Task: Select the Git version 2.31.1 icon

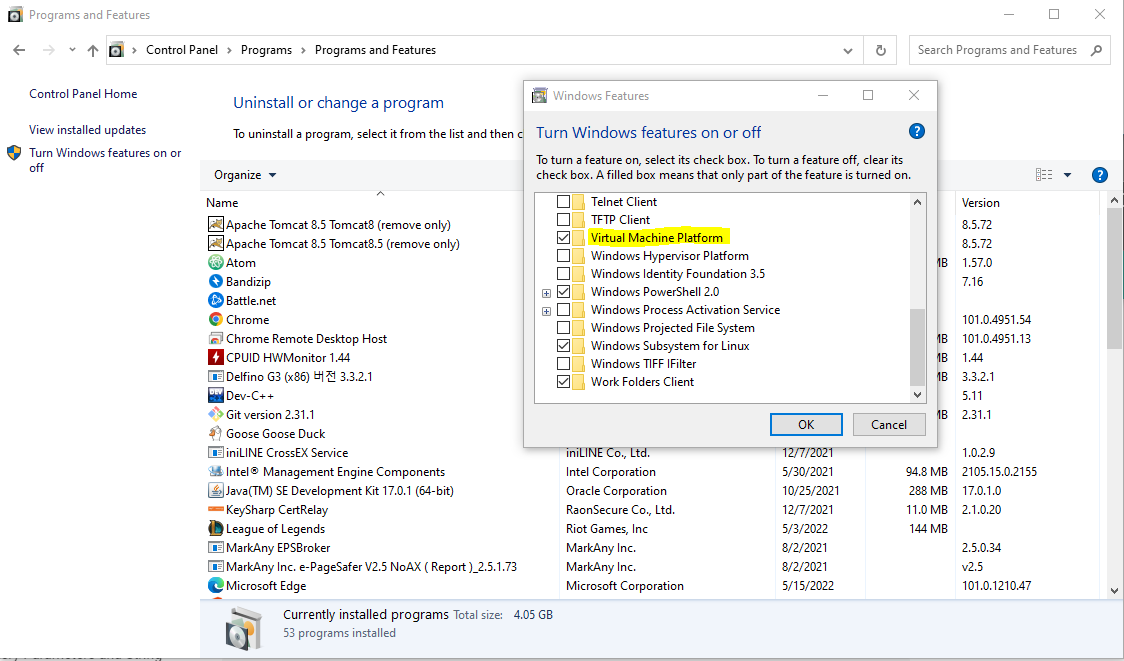Action: pos(215,414)
